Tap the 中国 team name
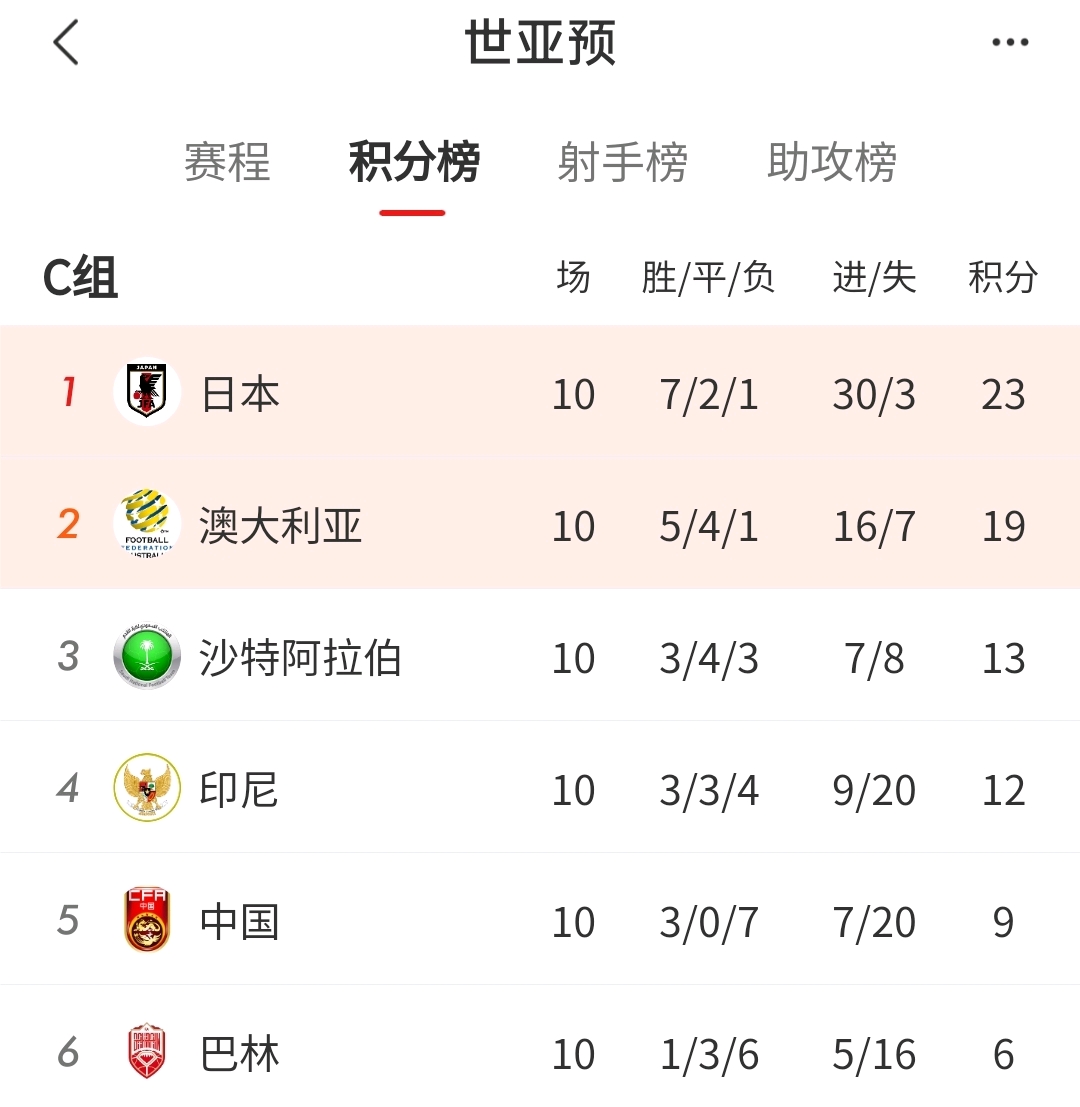1080x1107 pixels. pyautogui.click(x=240, y=922)
